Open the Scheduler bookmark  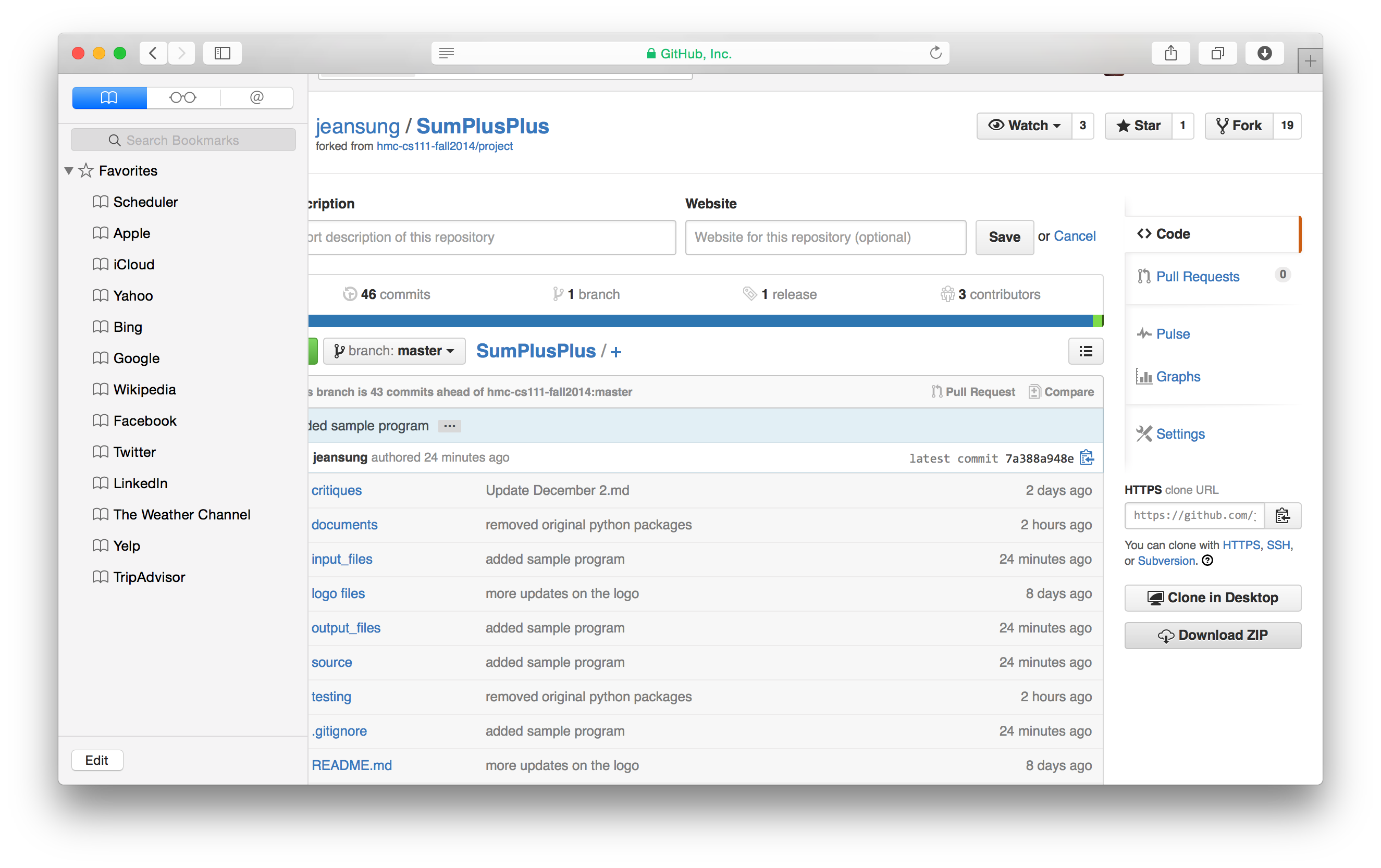pyautogui.click(x=145, y=202)
